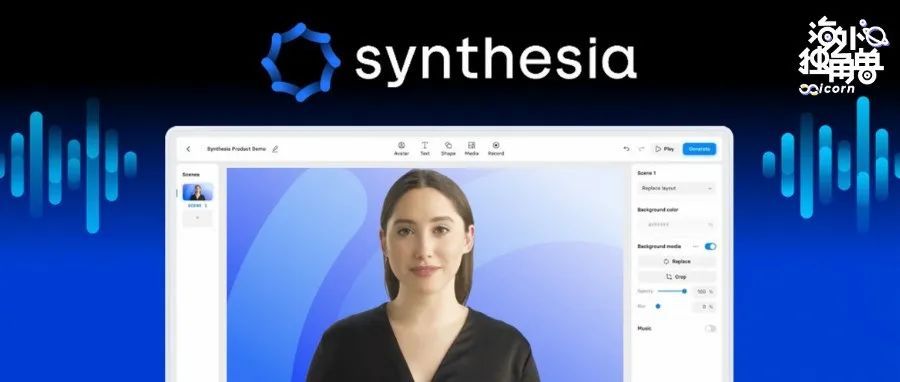The height and width of the screenshot is (382, 900).
Task: Open the Avatar tool in the toolbar
Action: (401, 149)
